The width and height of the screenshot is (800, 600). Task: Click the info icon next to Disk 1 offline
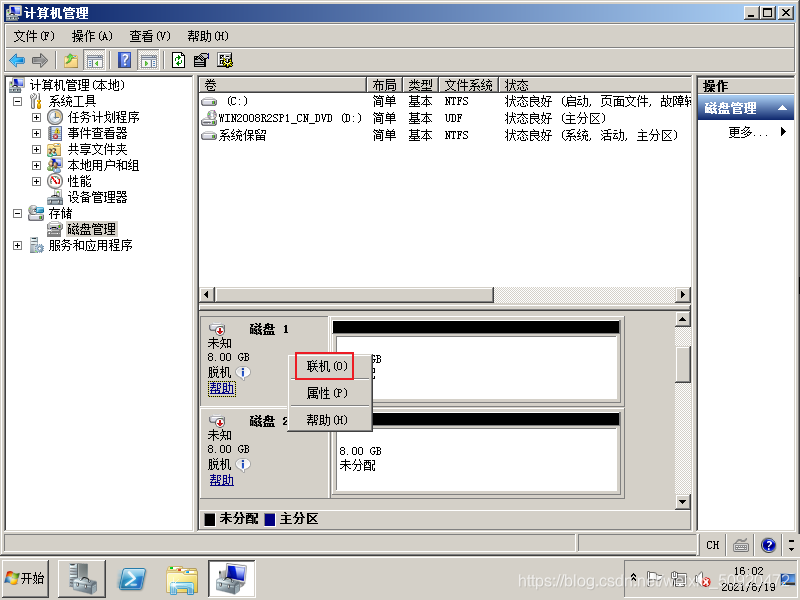pyautogui.click(x=243, y=372)
